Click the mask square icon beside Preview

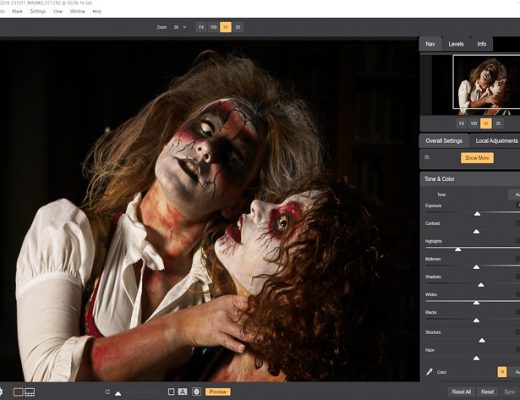coord(171,392)
